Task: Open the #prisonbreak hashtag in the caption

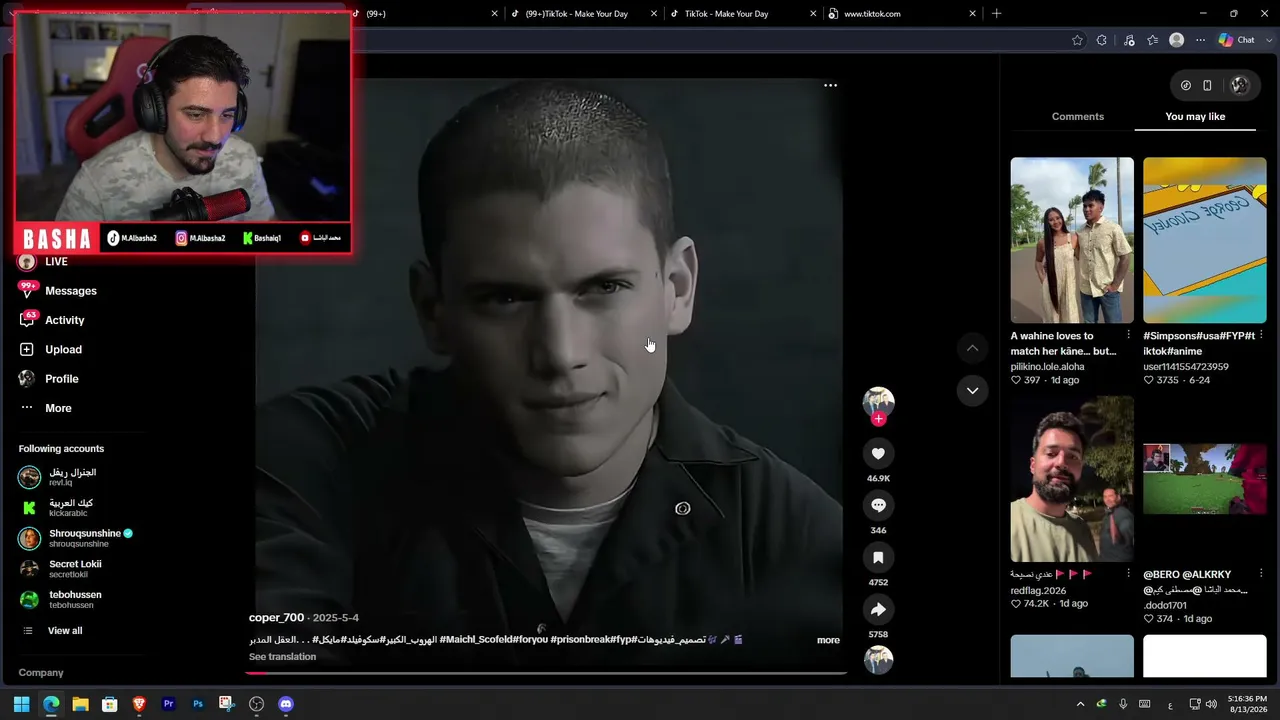Action: tap(582, 640)
